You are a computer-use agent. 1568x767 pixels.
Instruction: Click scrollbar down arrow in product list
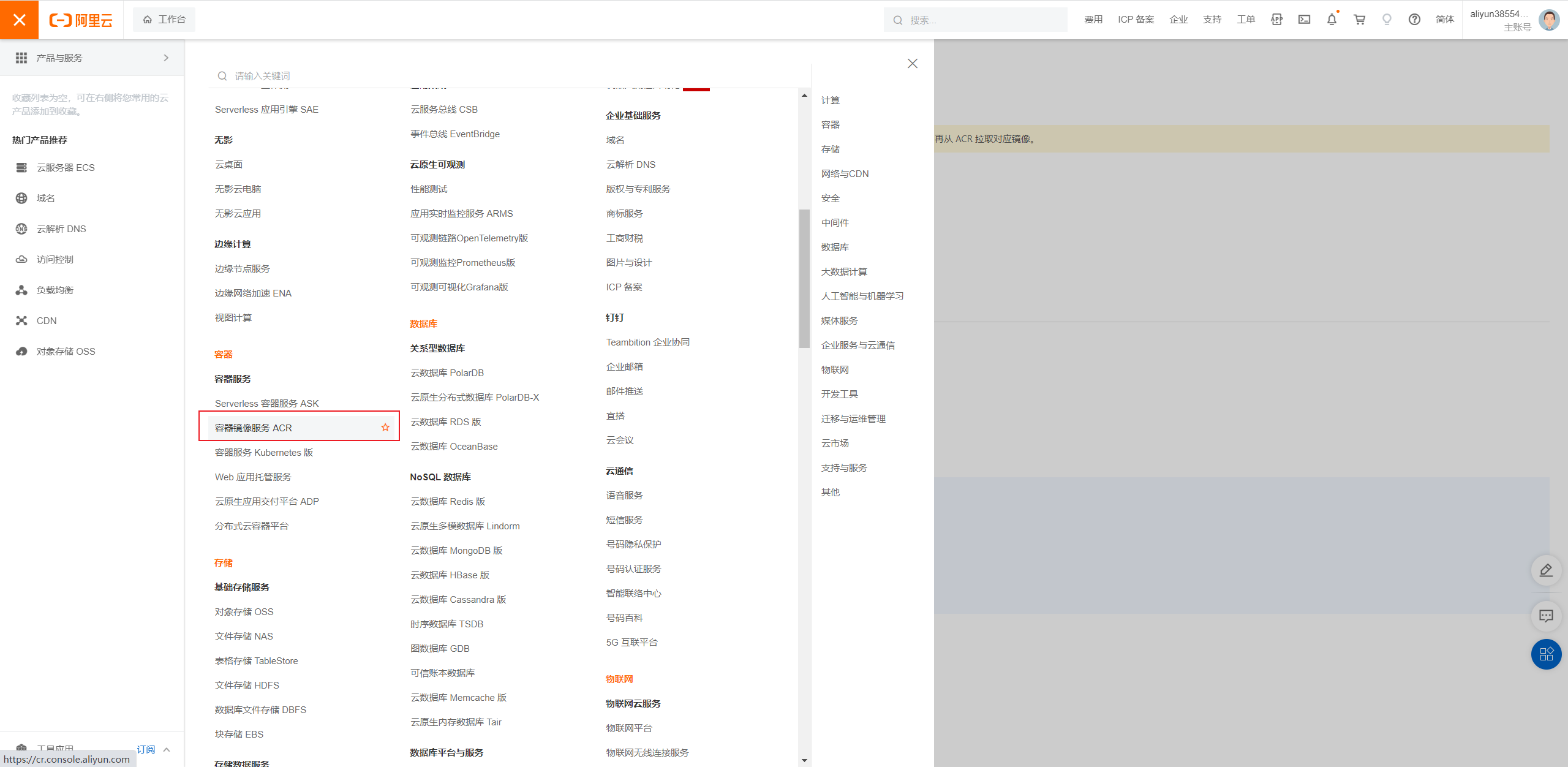(x=804, y=760)
